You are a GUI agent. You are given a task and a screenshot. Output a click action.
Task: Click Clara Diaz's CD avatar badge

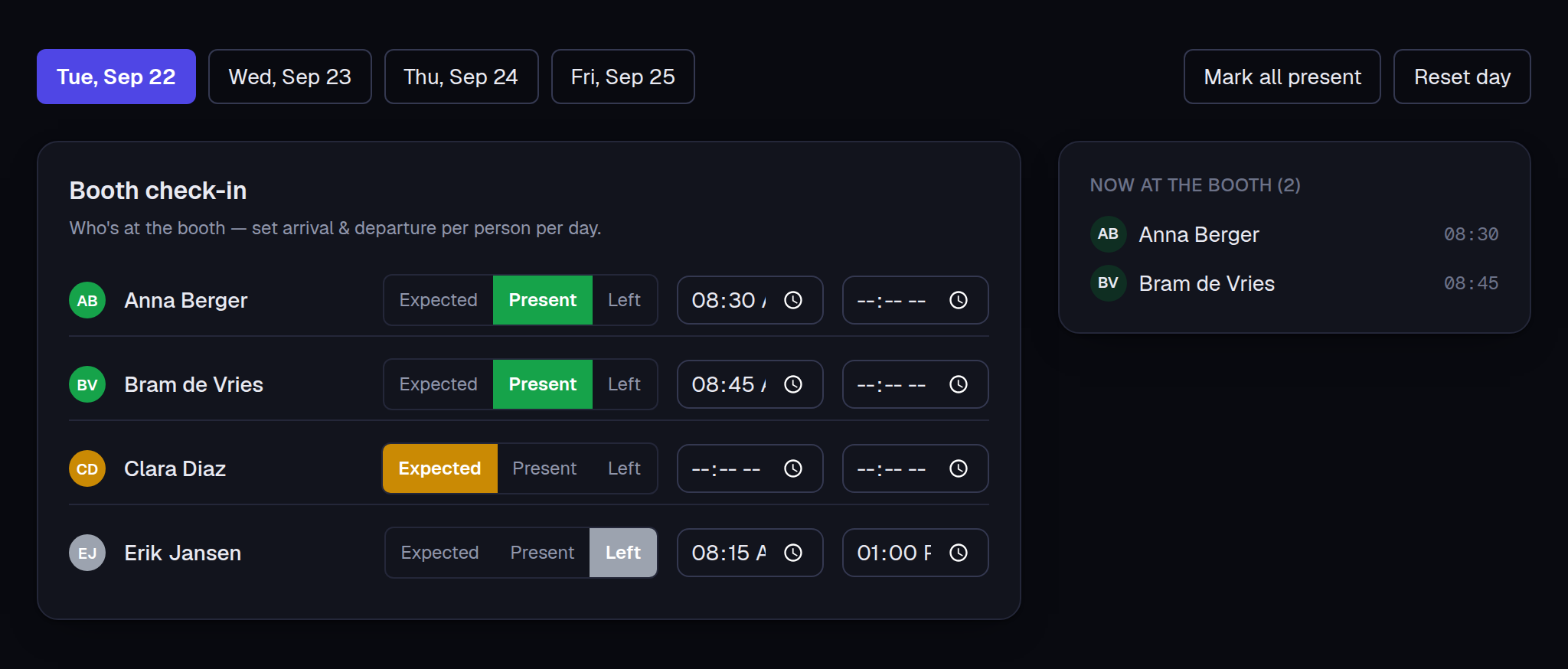pyautogui.click(x=87, y=468)
